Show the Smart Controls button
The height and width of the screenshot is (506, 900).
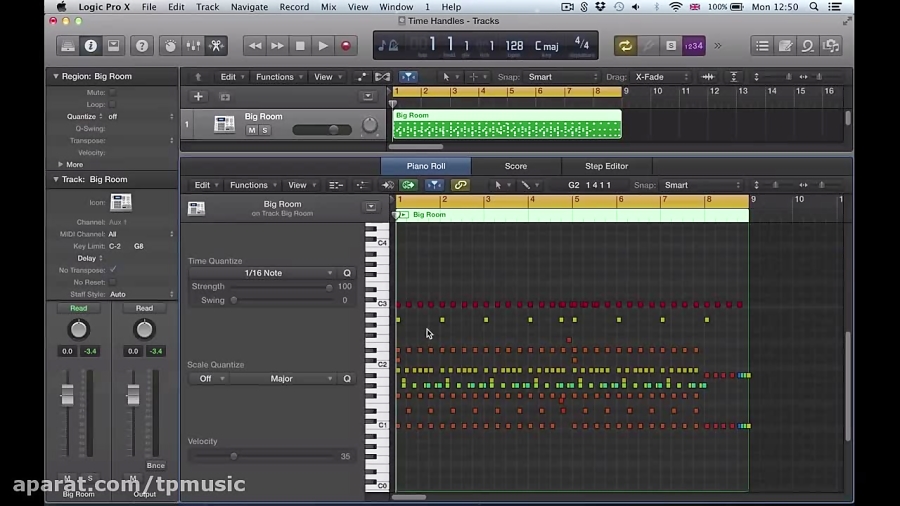[x=170, y=46]
